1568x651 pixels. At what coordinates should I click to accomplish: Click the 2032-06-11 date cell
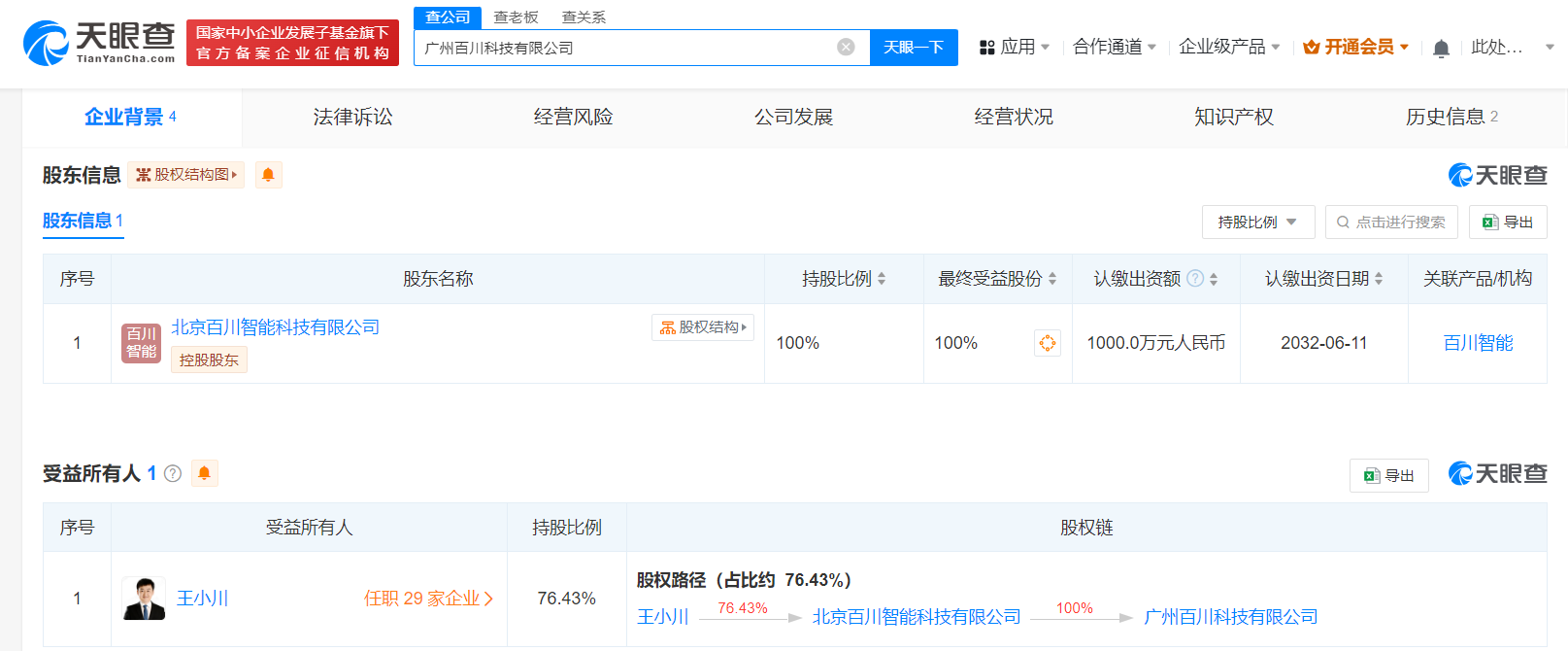(x=1323, y=343)
